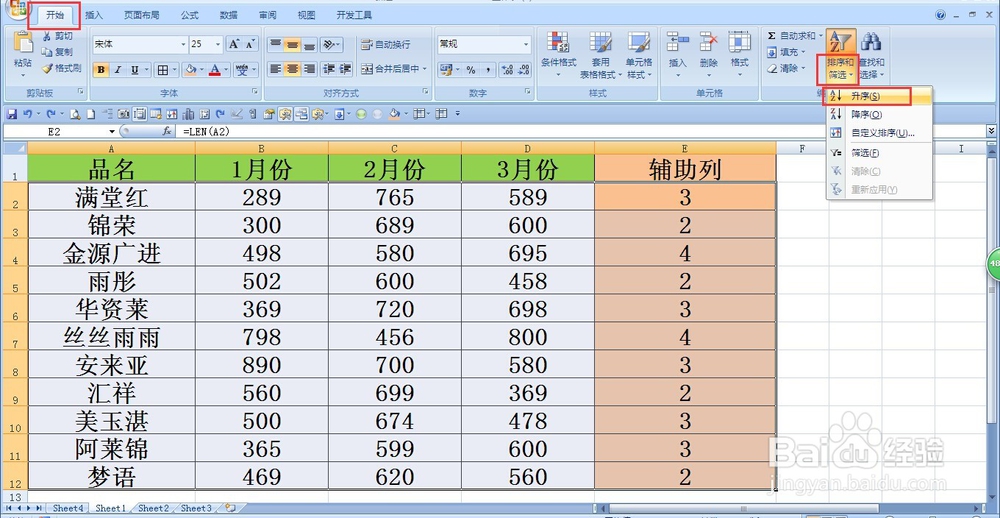Toggle middle vertical alignment
Viewport: 1000px width, 518px height.
tap(292, 44)
